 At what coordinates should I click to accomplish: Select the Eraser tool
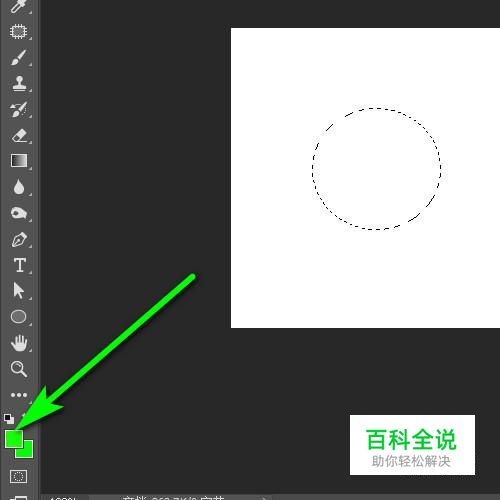point(19,136)
